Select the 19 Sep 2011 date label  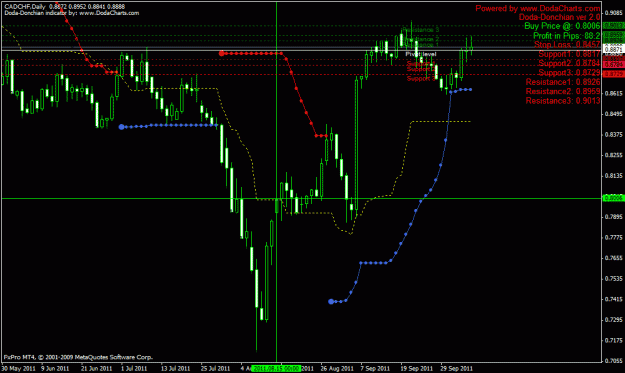417,369
